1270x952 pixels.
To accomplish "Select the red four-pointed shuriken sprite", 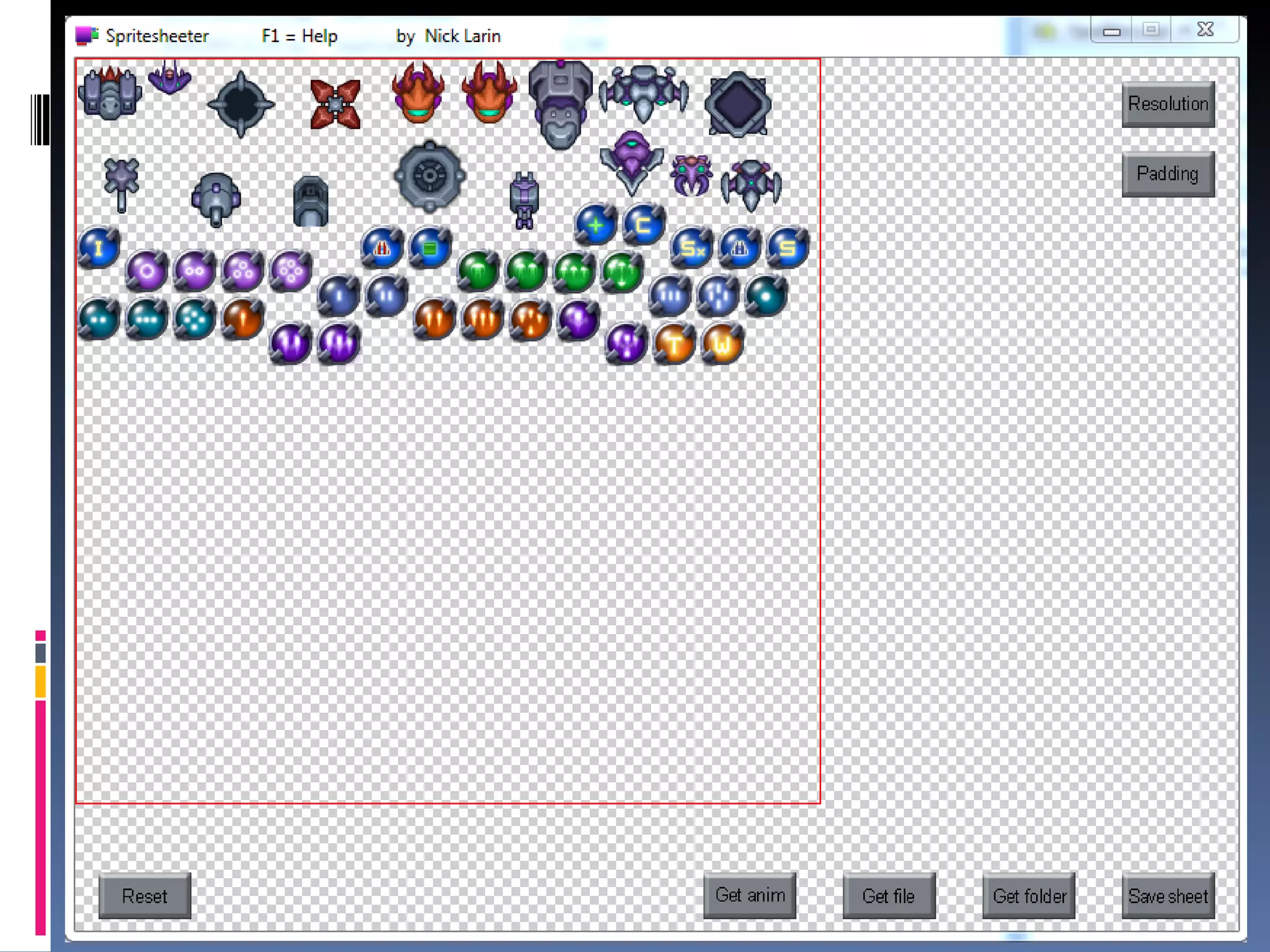I will 335,104.
